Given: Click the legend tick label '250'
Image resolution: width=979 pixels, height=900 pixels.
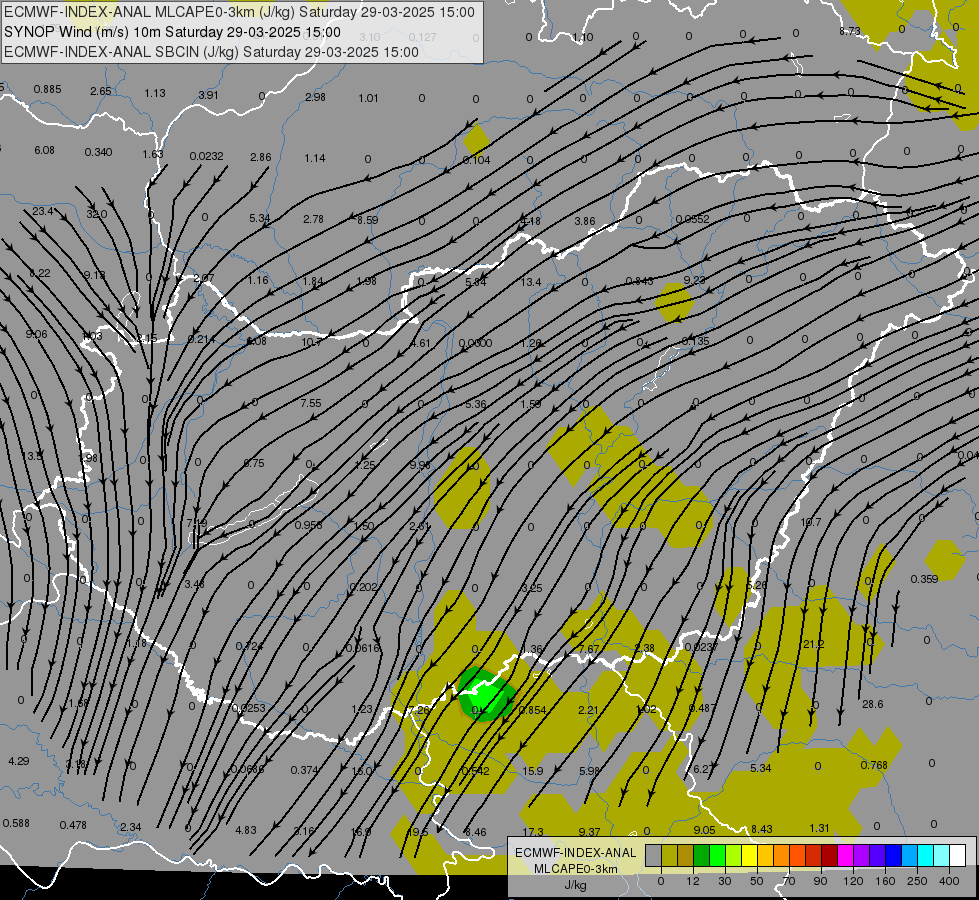Looking at the screenshot, I should point(917,881).
